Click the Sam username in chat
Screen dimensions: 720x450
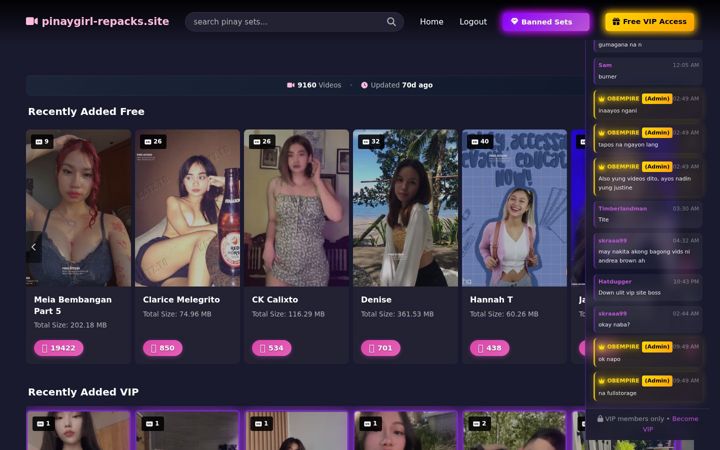pyautogui.click(x=605, y=65)
